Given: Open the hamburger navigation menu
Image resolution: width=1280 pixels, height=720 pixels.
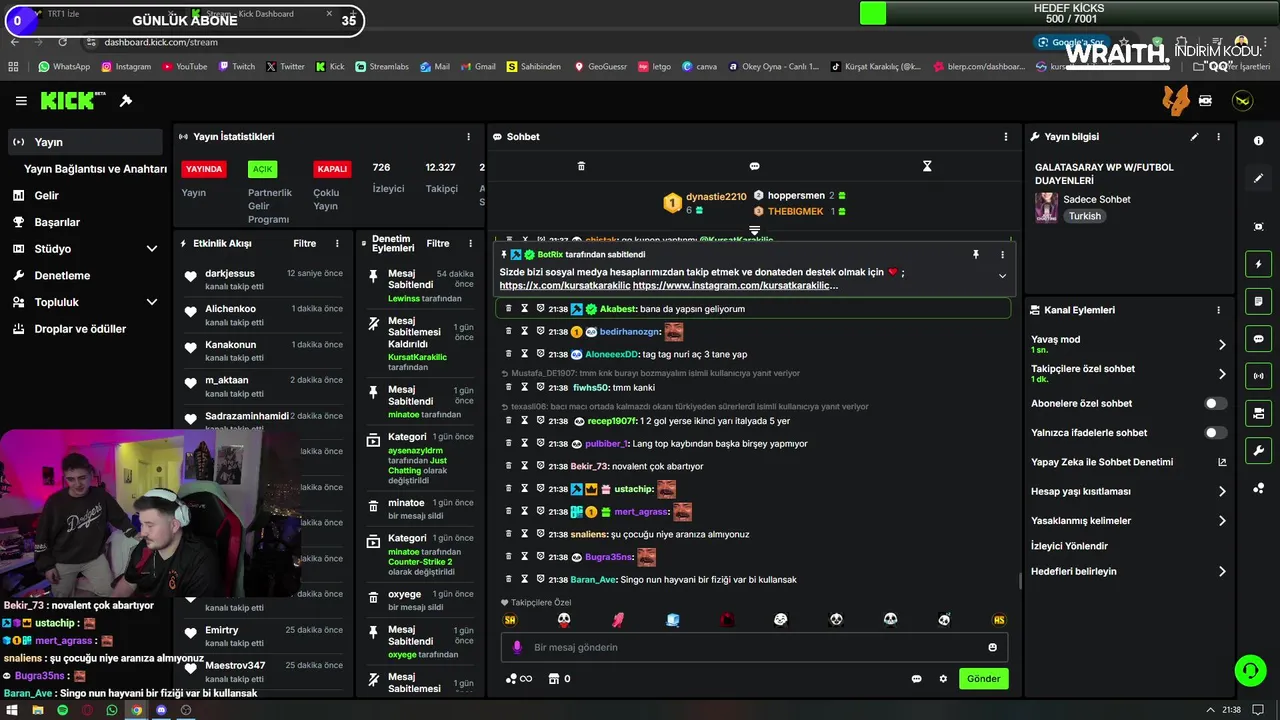Looking at the screenshot, I should [21, 101].
